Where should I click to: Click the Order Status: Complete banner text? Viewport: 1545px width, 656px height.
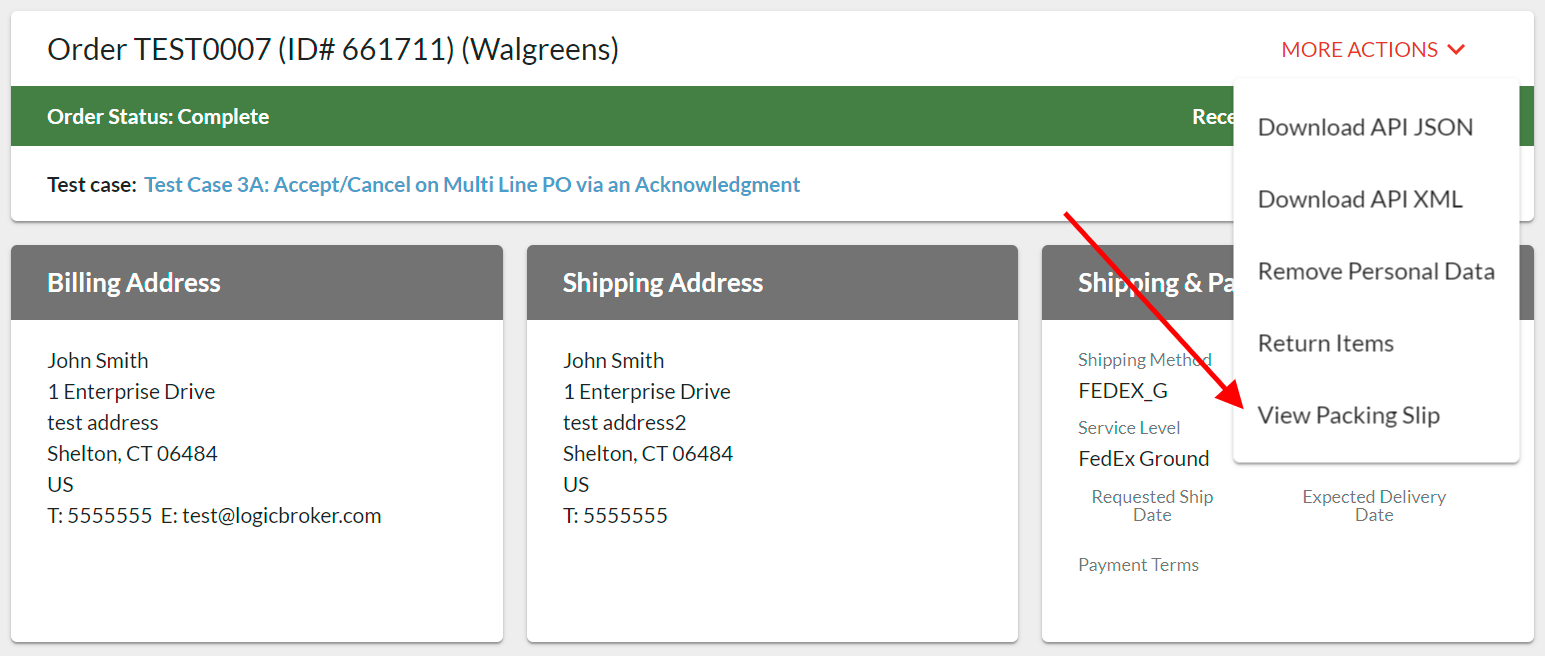pyautogui.click(x=158, y=117)
